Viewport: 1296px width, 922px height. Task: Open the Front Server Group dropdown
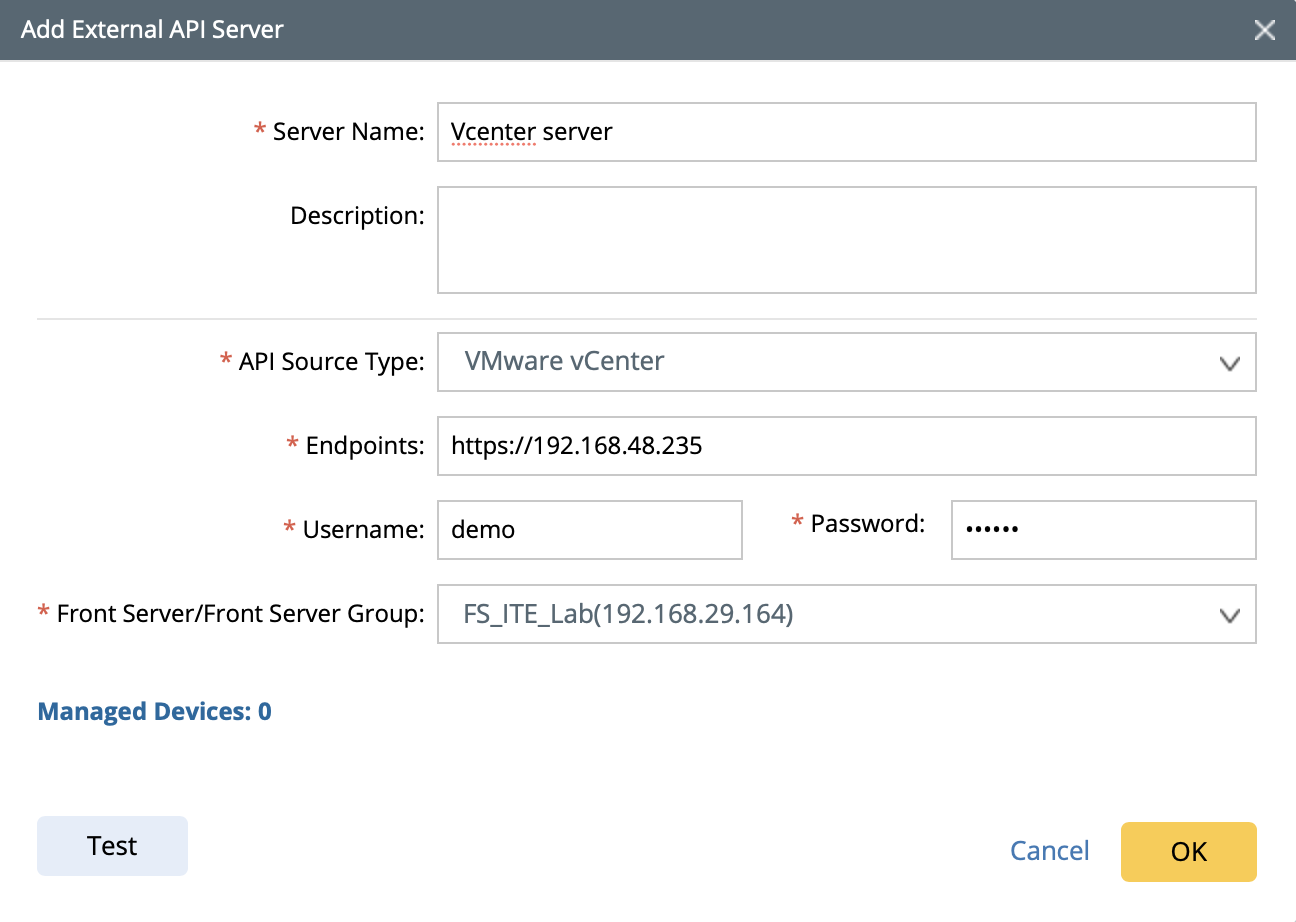coord(845,614)
